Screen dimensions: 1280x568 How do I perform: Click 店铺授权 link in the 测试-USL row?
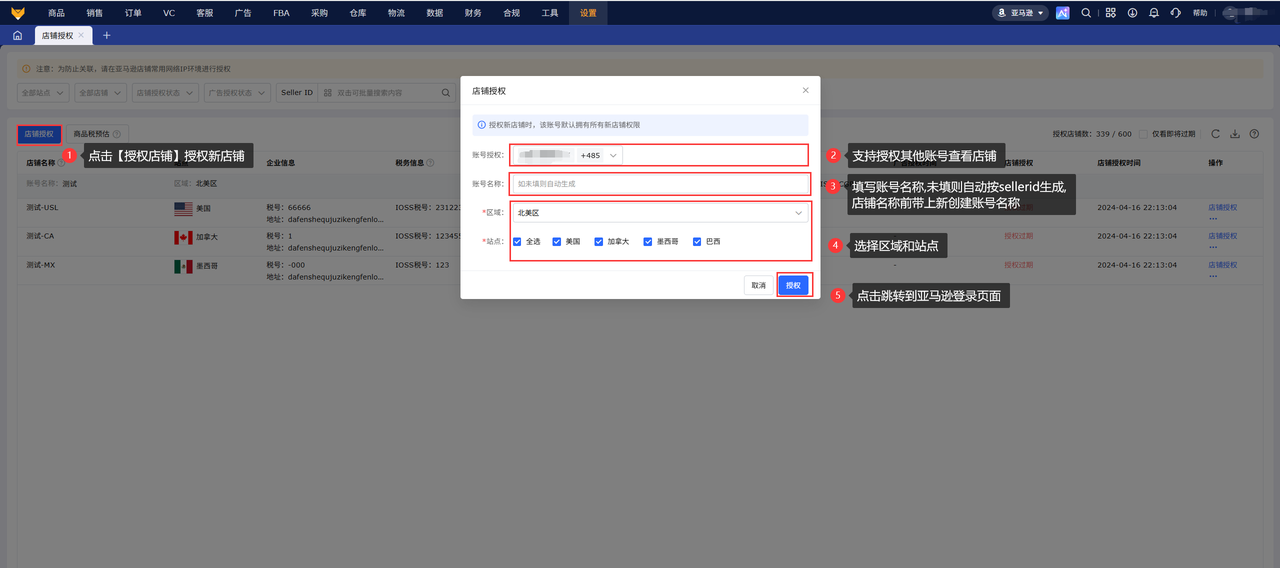coord(1222,208)
